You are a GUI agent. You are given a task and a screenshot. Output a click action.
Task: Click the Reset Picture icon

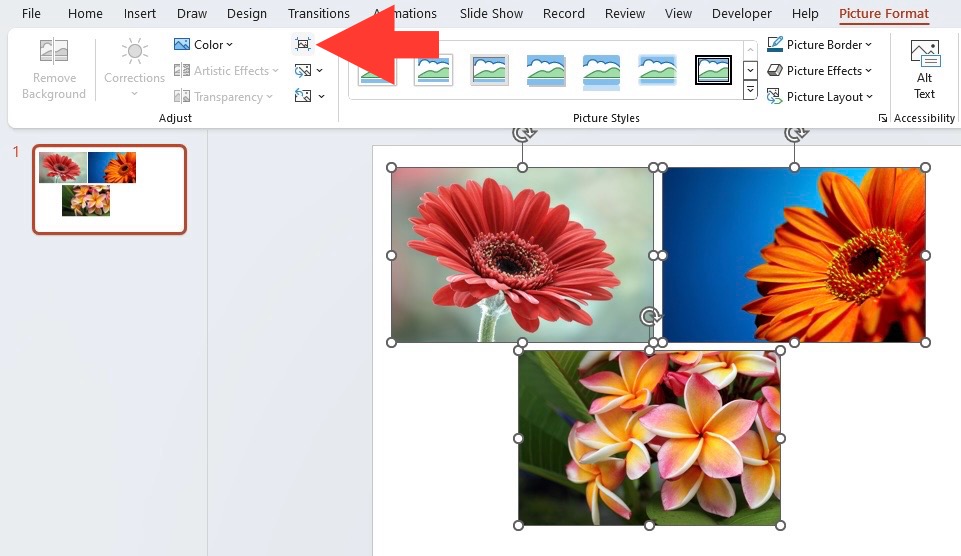point(303,96)
